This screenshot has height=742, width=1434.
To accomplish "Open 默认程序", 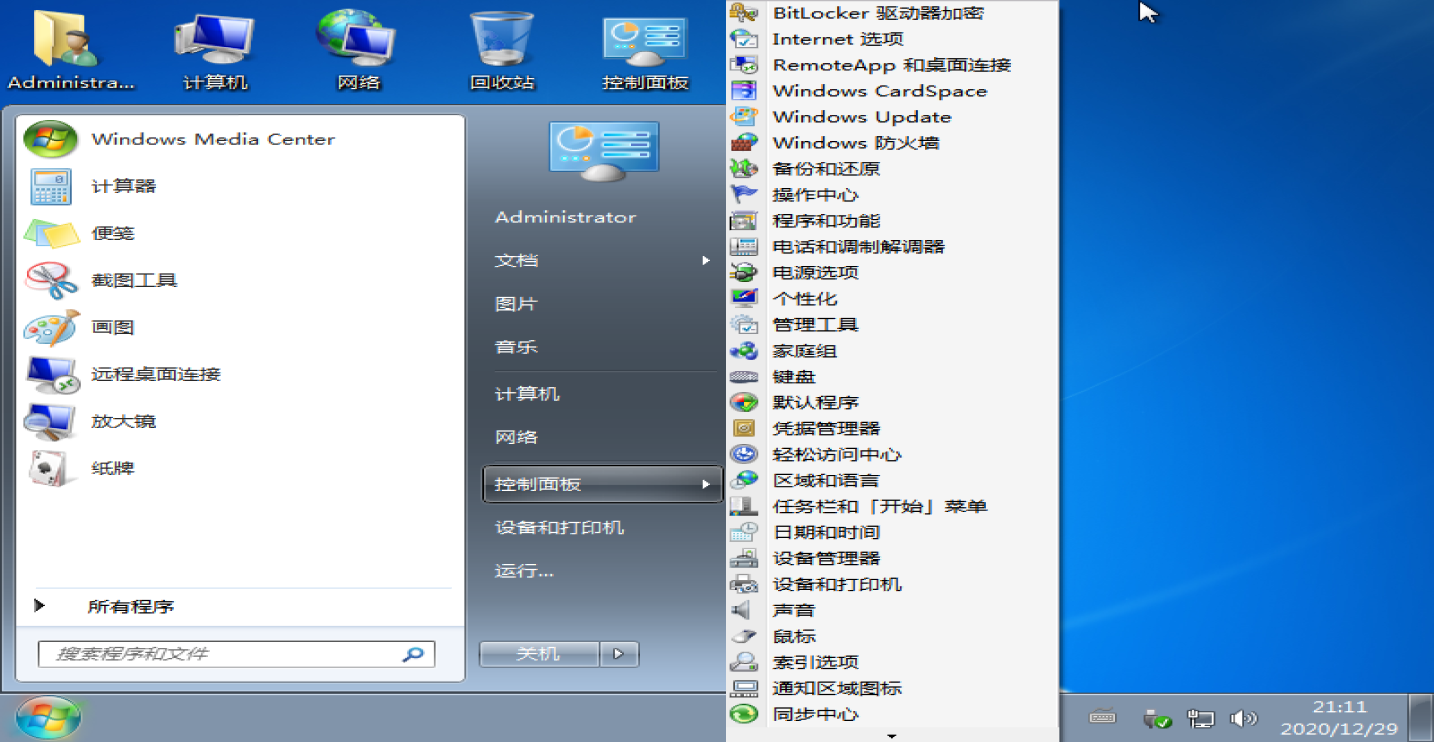I will point(892,403).
